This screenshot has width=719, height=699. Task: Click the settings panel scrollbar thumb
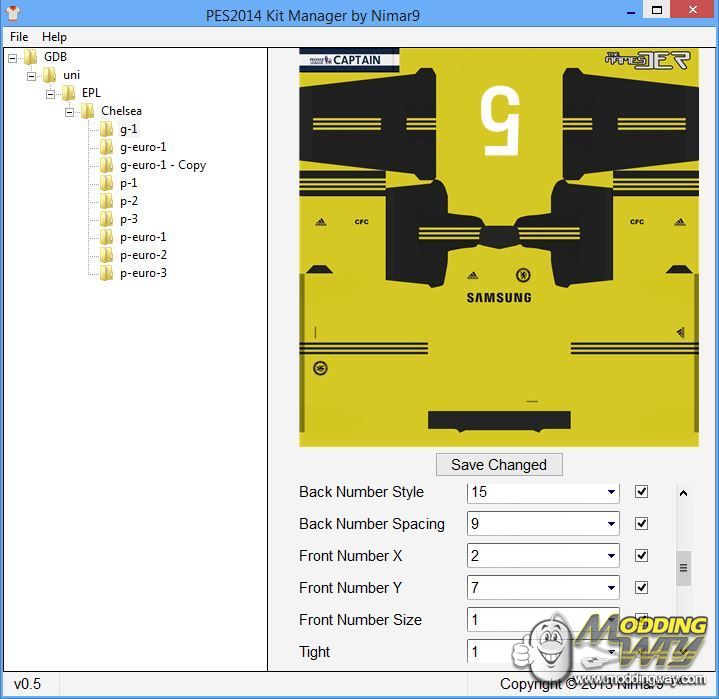click(x=684, y=567)
